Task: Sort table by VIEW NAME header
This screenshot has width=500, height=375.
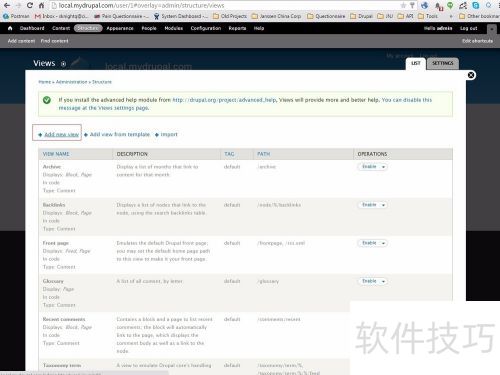Action: (56, 154)
